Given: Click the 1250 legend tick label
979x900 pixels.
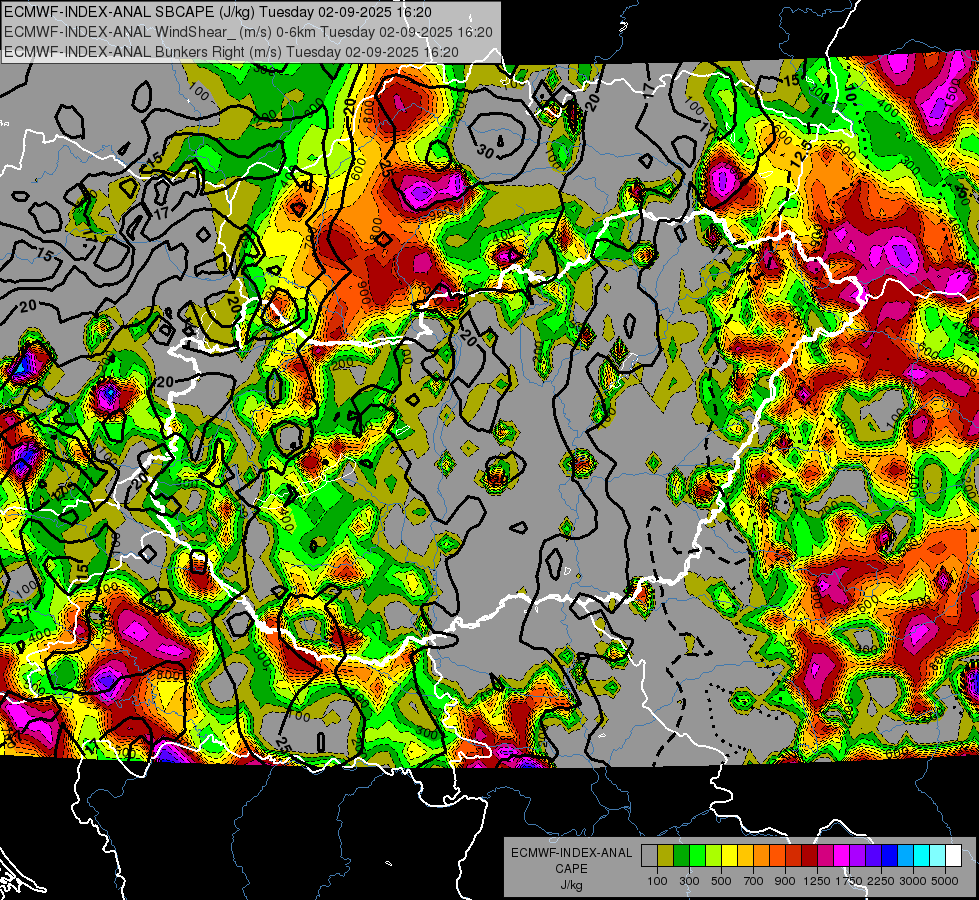Looking at the screenshot, I should point(817,881).
